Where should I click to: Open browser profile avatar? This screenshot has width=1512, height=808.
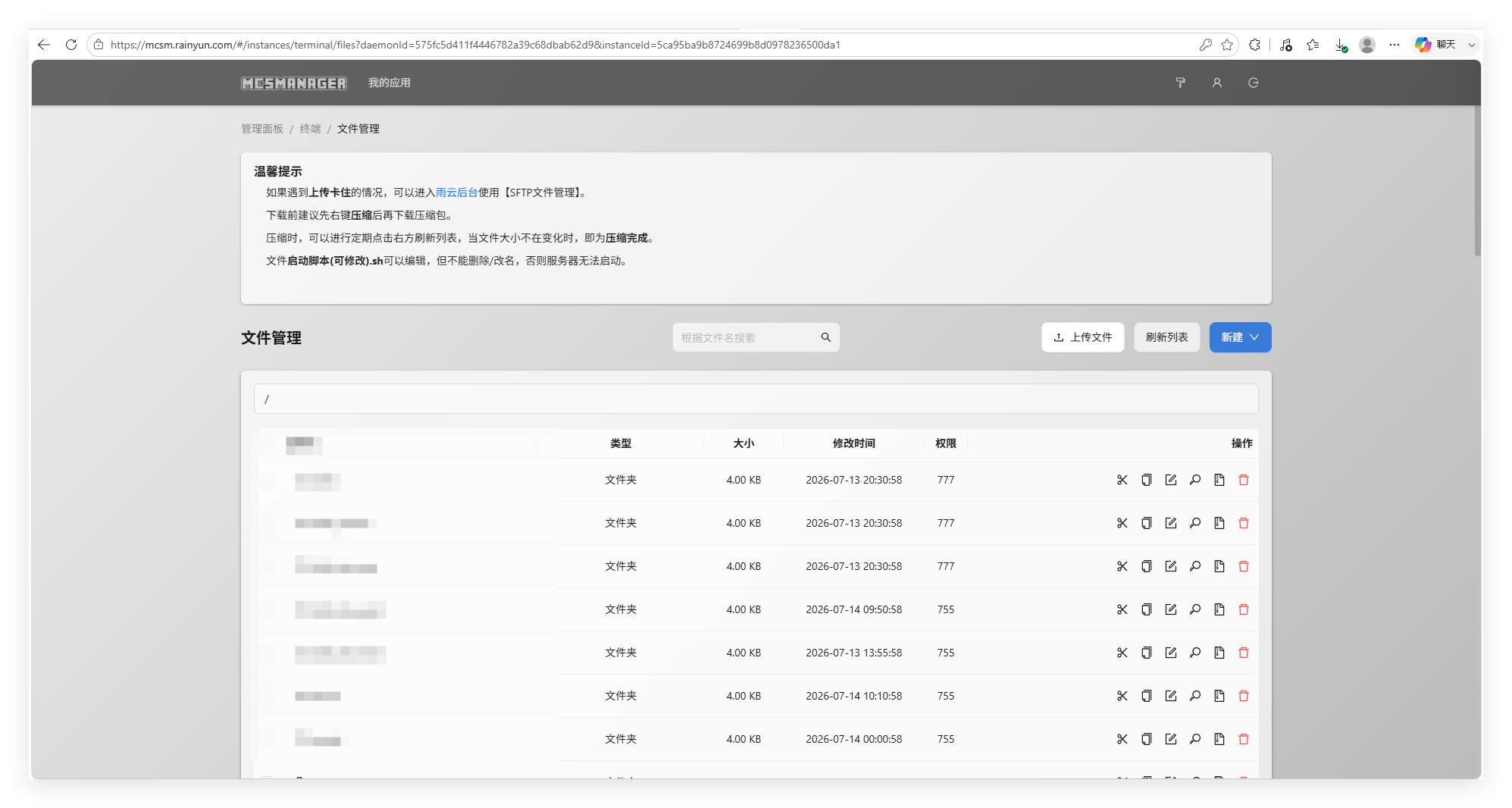click(1367, 45)
